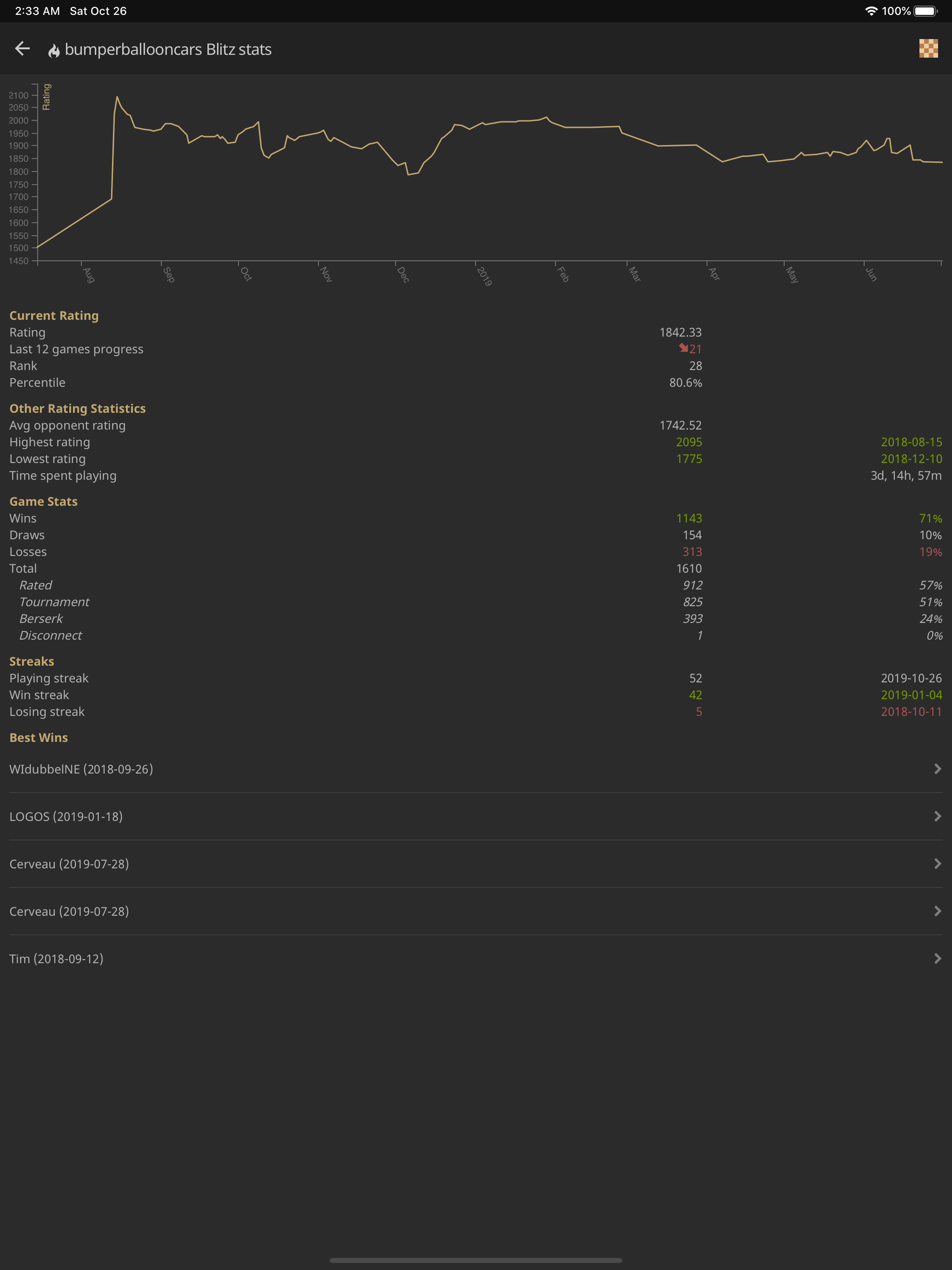Tap the Disconnect row label
Image resolution: width=952 pixels, height=1270 pixels.
(x=51, y=635)
